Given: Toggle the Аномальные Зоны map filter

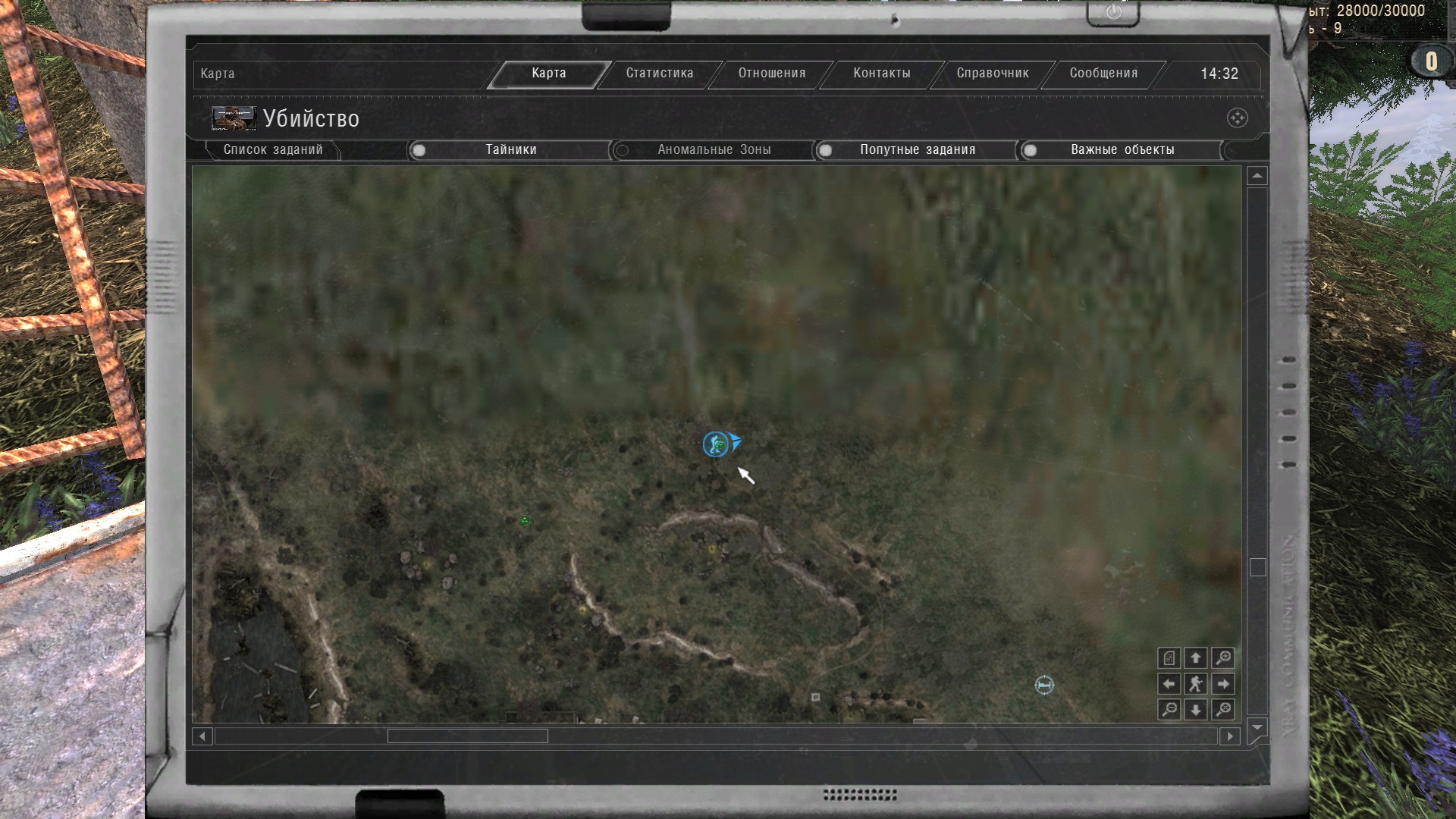Looking at the screenshot, I should [713, 150].
